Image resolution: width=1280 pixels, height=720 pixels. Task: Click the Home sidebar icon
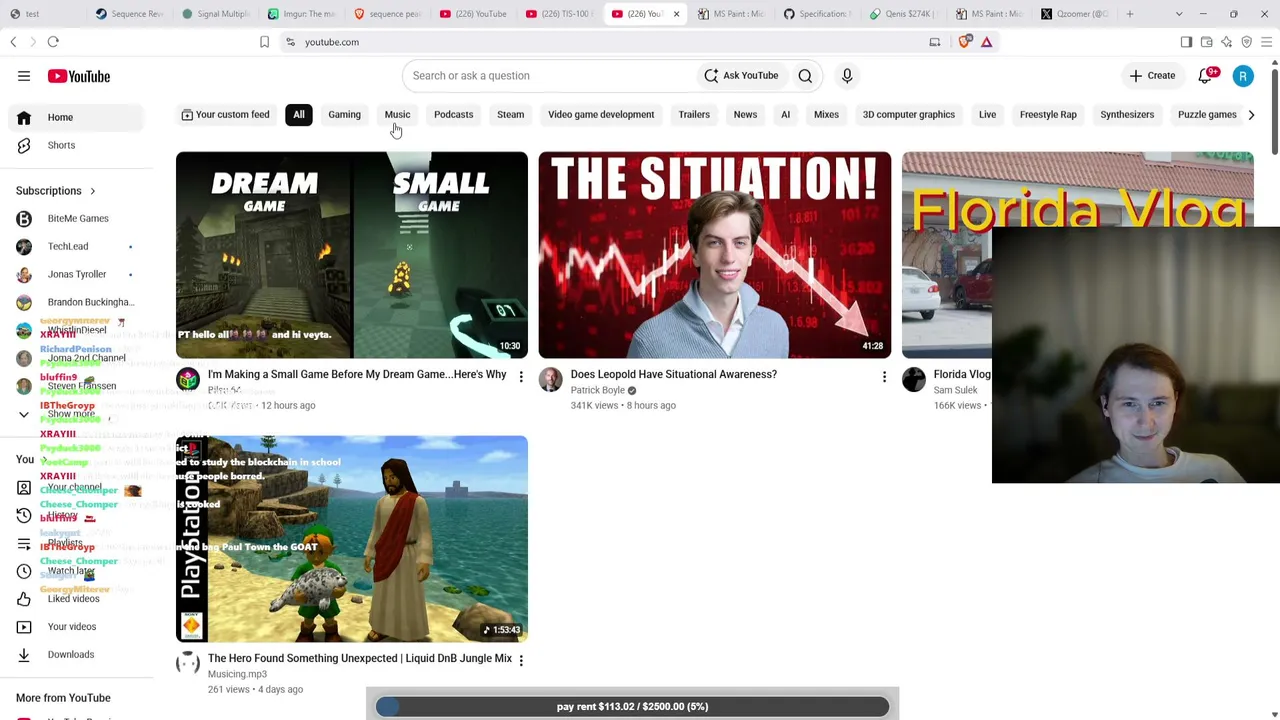tap(24, 117)
